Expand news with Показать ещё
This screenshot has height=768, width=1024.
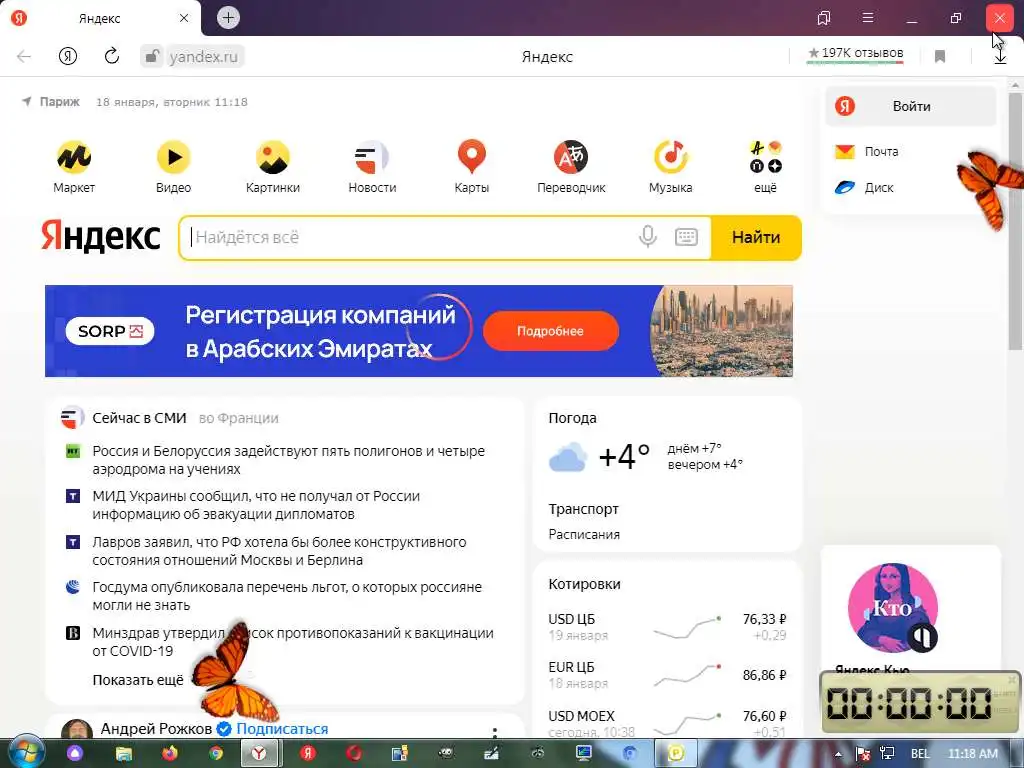(x=138, y=680)
